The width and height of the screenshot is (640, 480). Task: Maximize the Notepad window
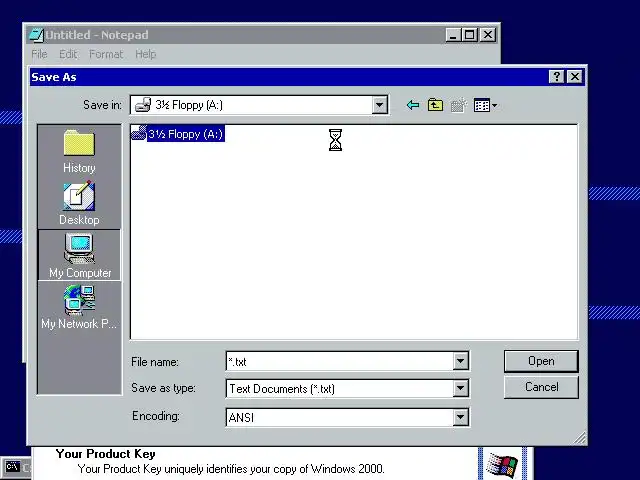[469, 35]
